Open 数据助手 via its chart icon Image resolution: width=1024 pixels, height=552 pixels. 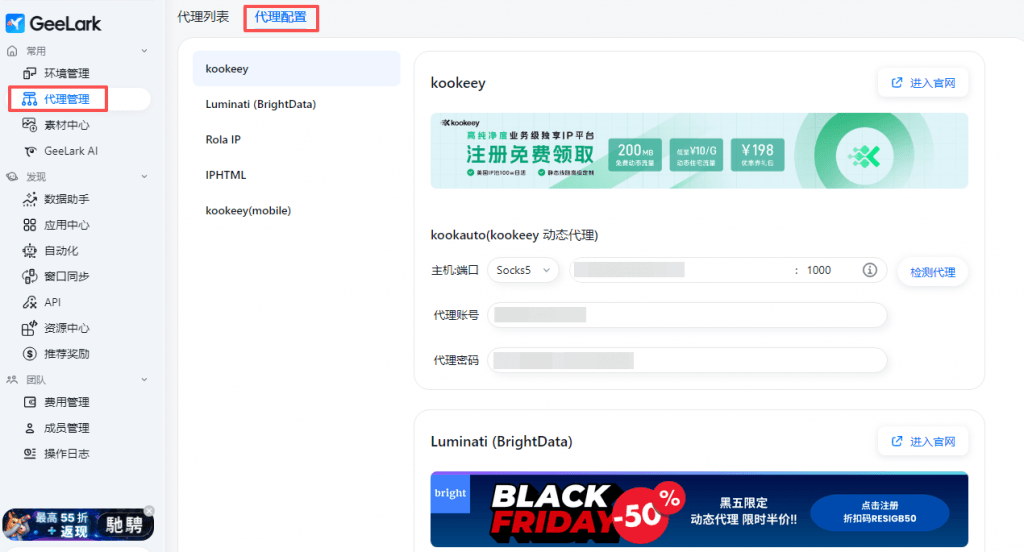tap(29, 199)
